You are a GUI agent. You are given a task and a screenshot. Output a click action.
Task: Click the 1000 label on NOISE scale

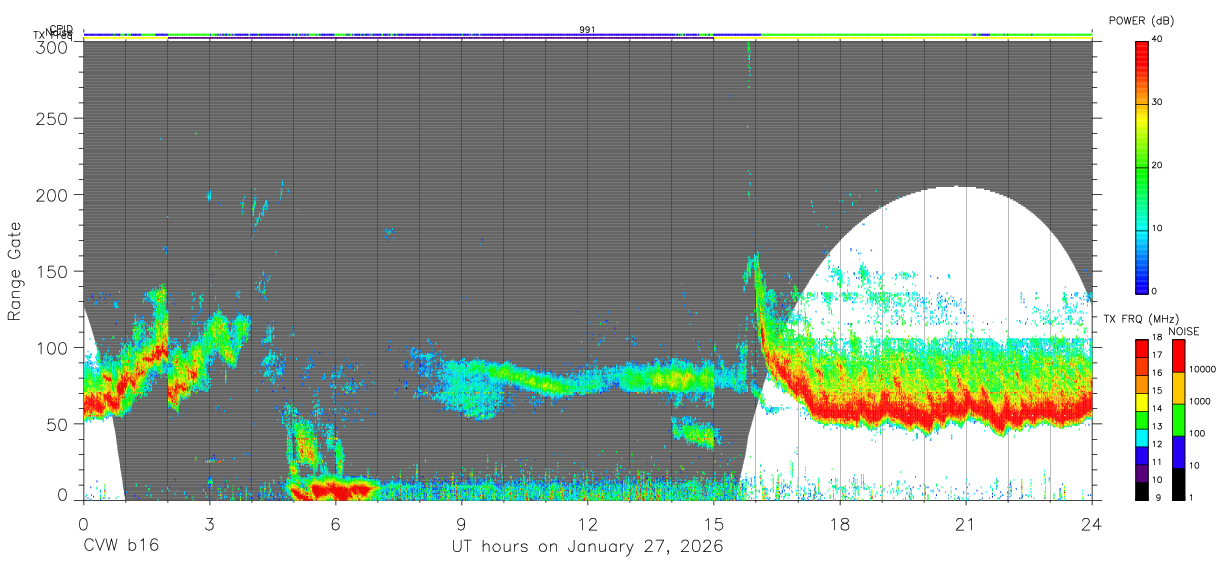[x=1199, y=401]
